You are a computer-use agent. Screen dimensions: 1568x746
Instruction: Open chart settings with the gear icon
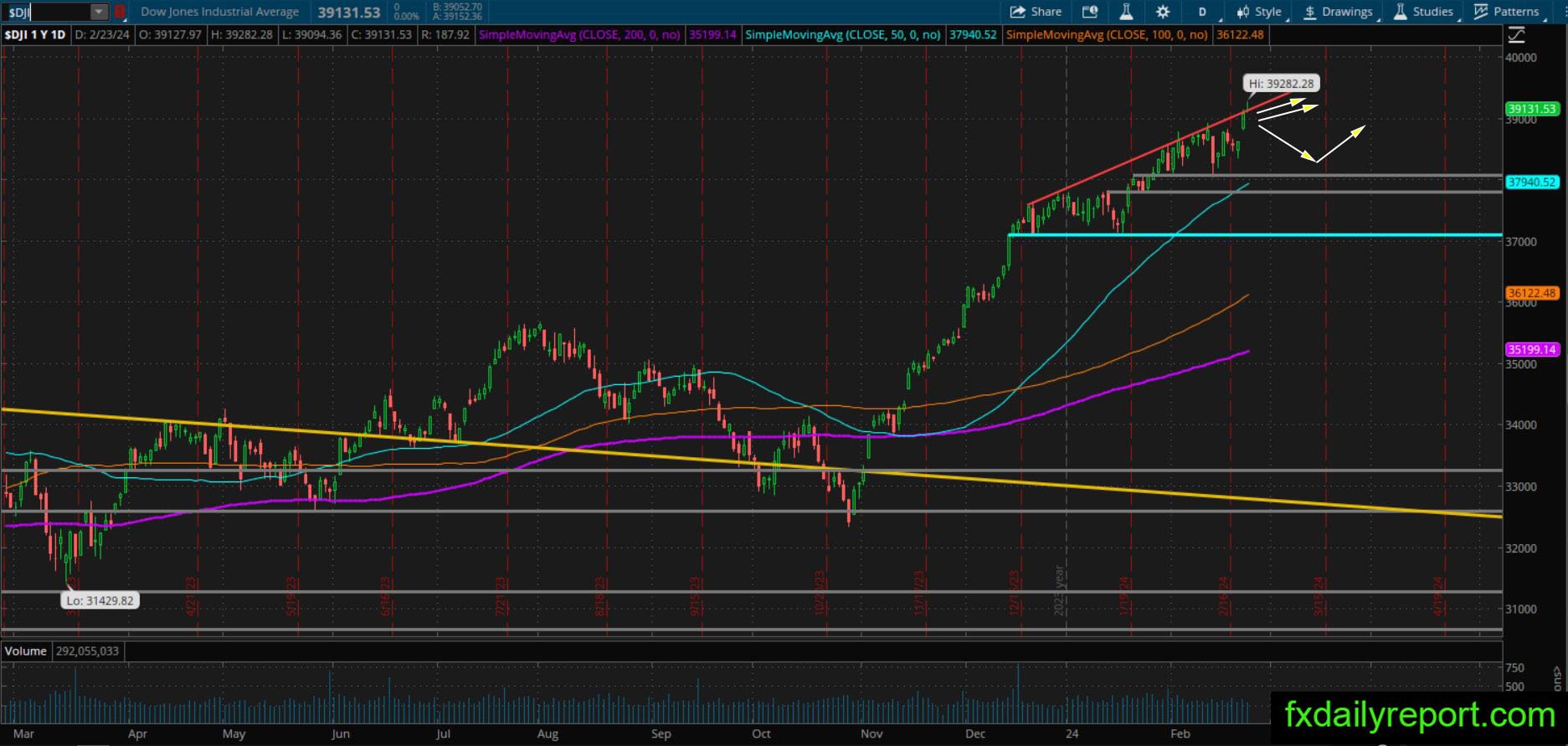coord(1163,12)
